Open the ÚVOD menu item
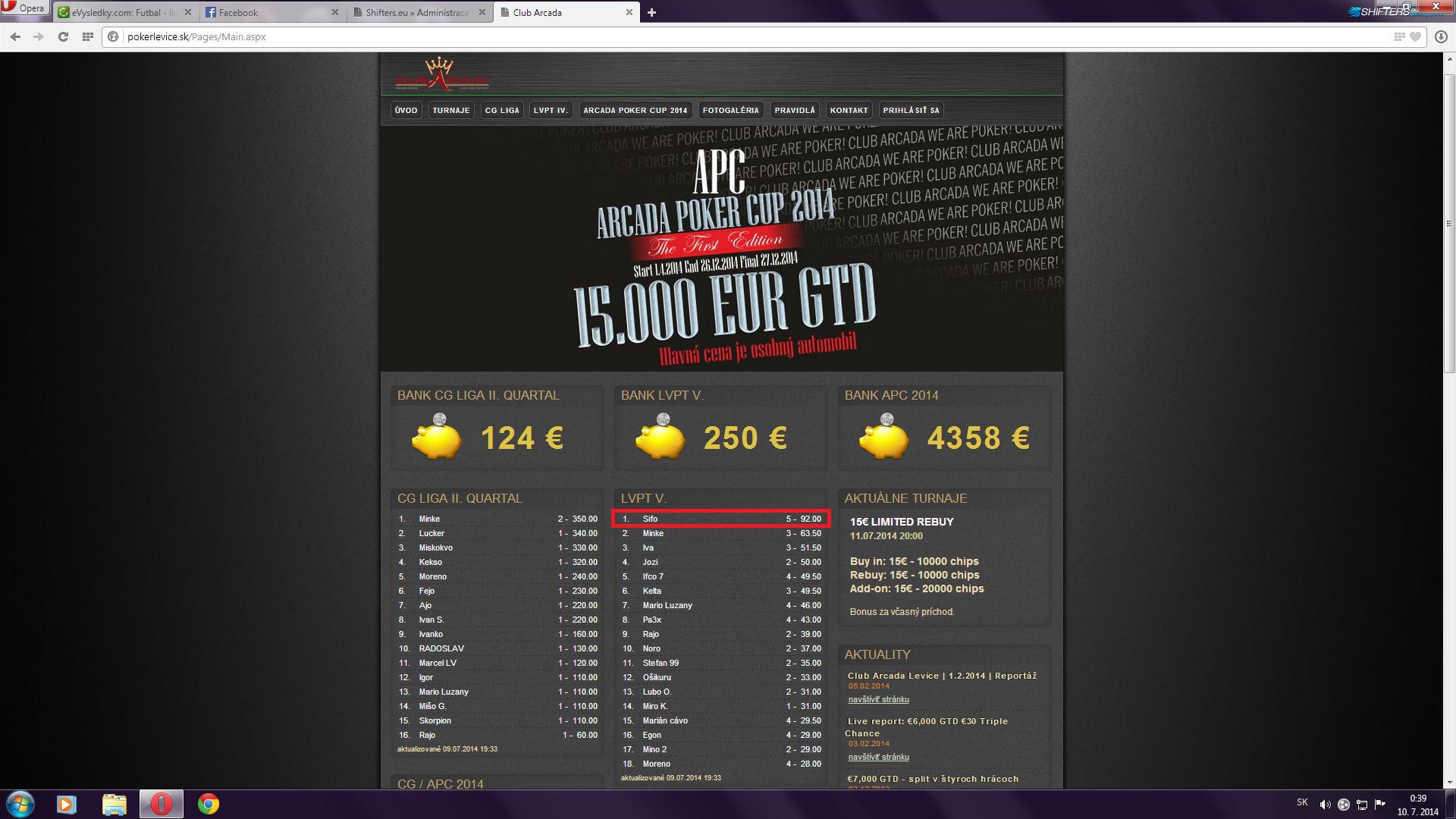Viewport: 1456px width, 819px height. pyautogui.click(x=406, y=110)
